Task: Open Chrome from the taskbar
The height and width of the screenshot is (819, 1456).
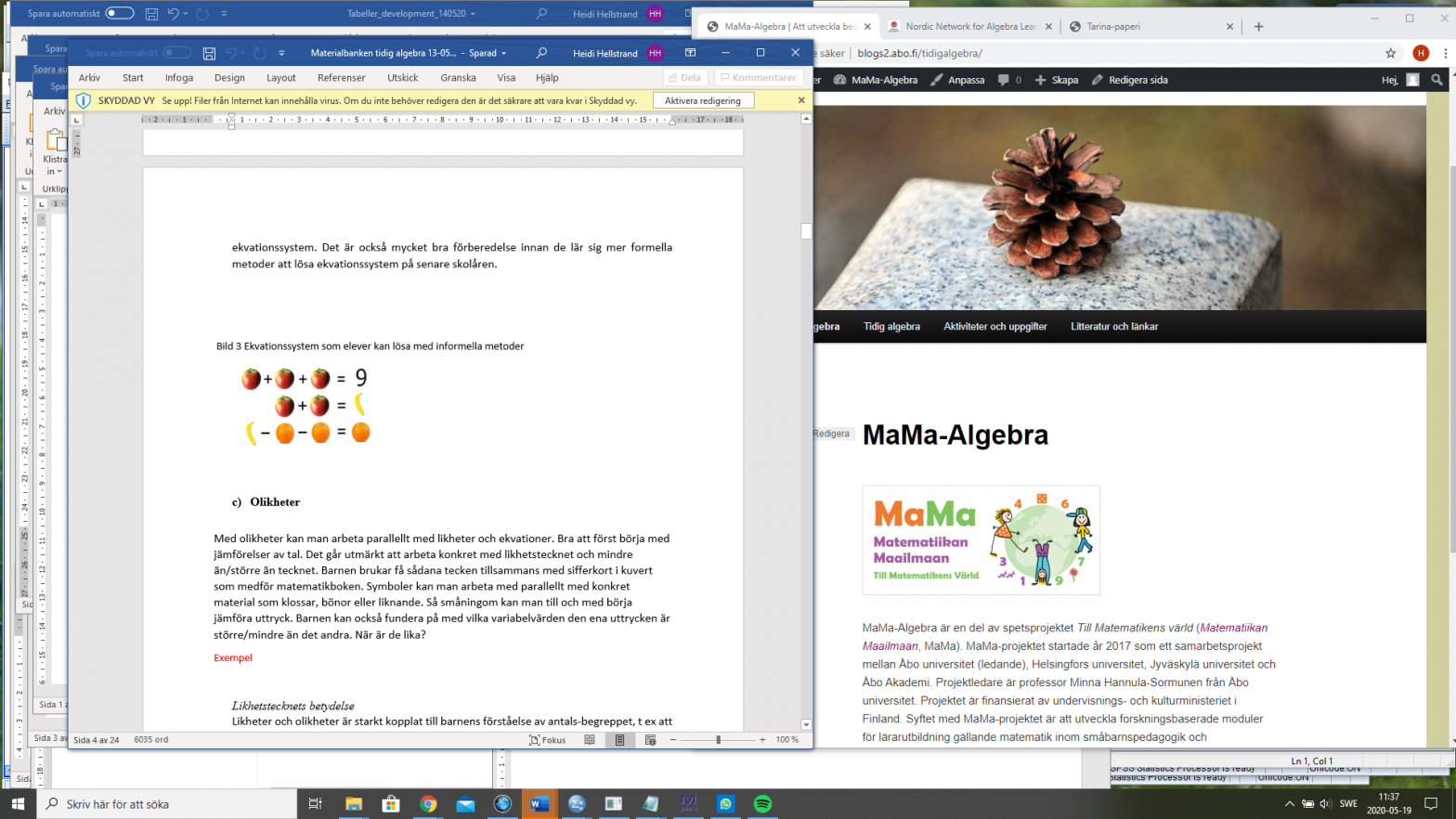Action: click(x=428, y=804)
